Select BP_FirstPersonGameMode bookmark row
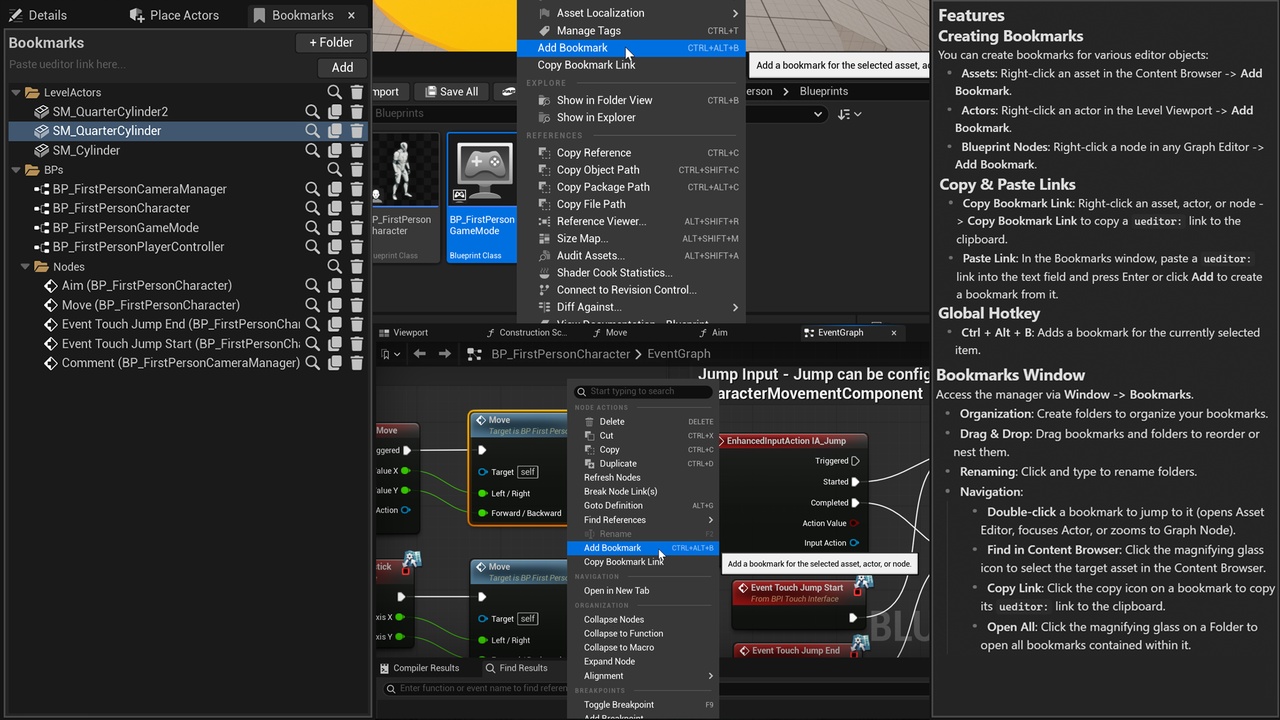The height and width of the screenshot is (720, 1280). 188,228
